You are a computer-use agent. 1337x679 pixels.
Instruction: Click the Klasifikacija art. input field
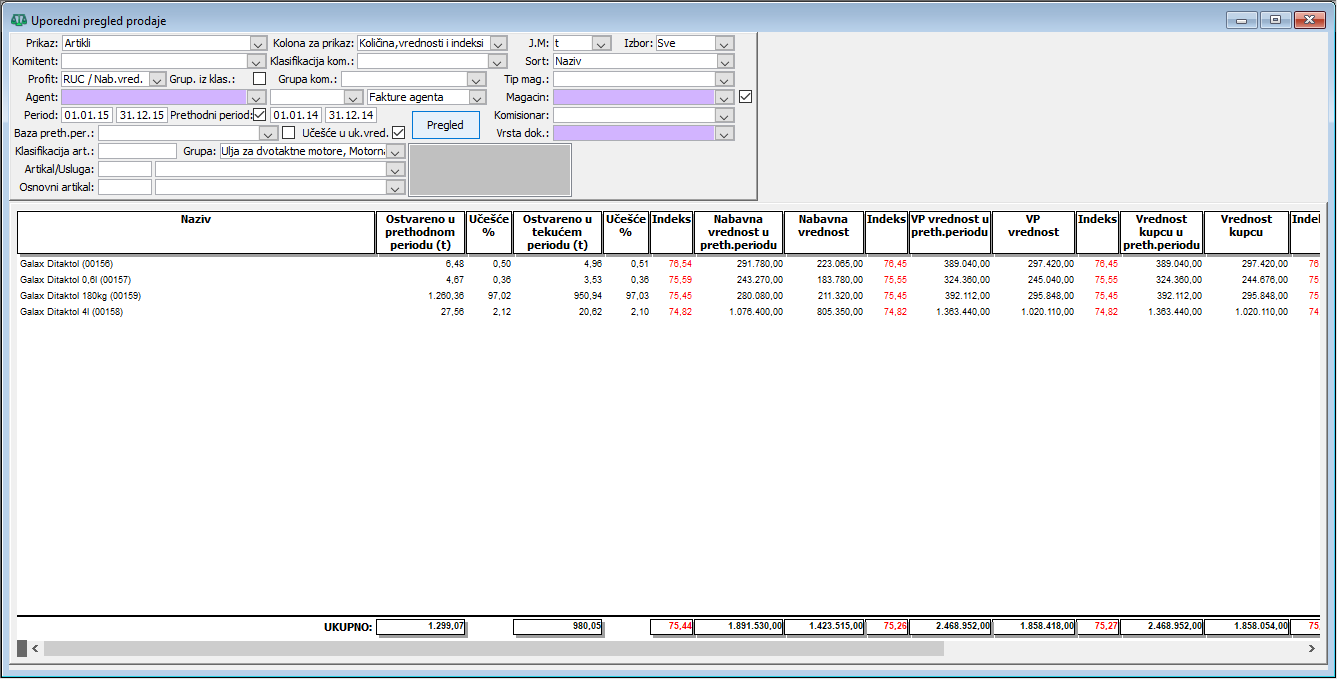[138, 151]
